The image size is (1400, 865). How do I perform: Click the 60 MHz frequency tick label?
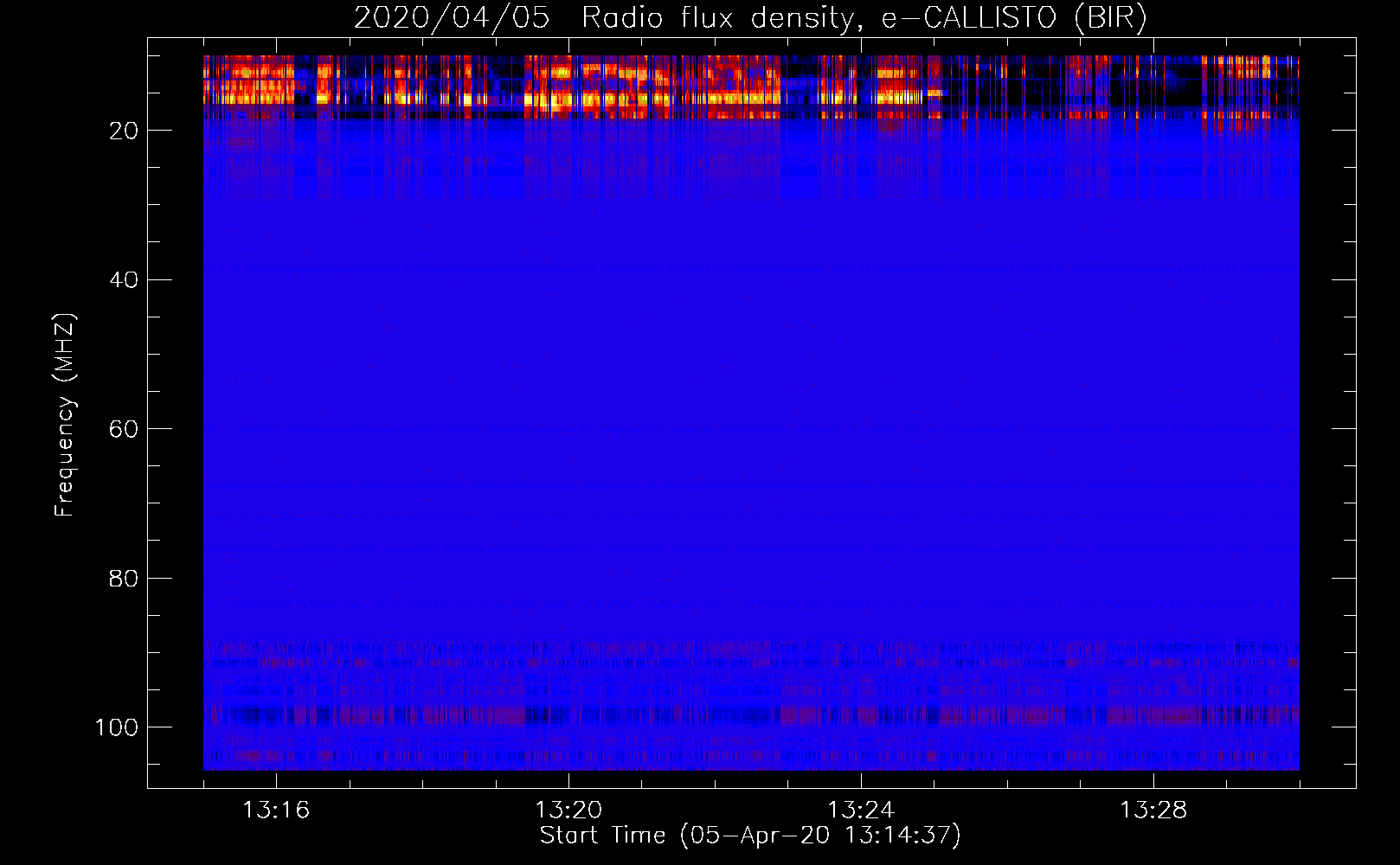[124, 429]
